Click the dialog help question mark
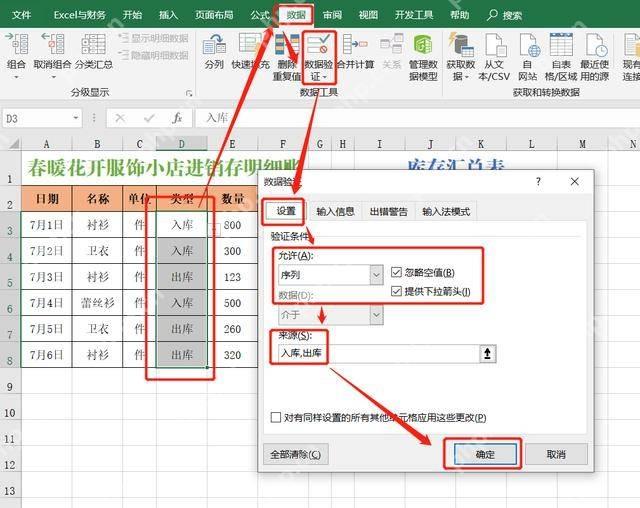Viewport: 640px width, 508px height. click(538, 181)
